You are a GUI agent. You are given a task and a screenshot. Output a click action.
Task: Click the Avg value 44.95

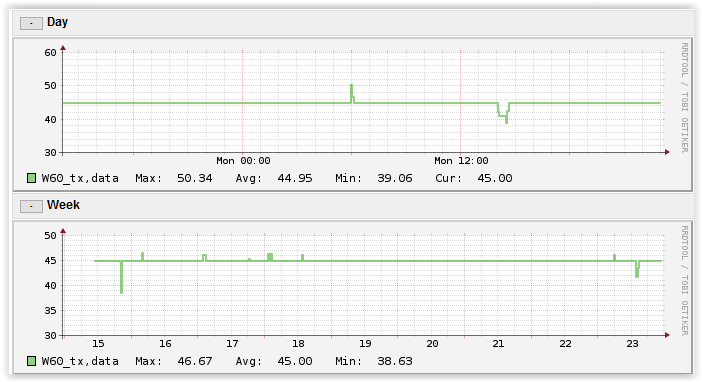coord(295,178)
